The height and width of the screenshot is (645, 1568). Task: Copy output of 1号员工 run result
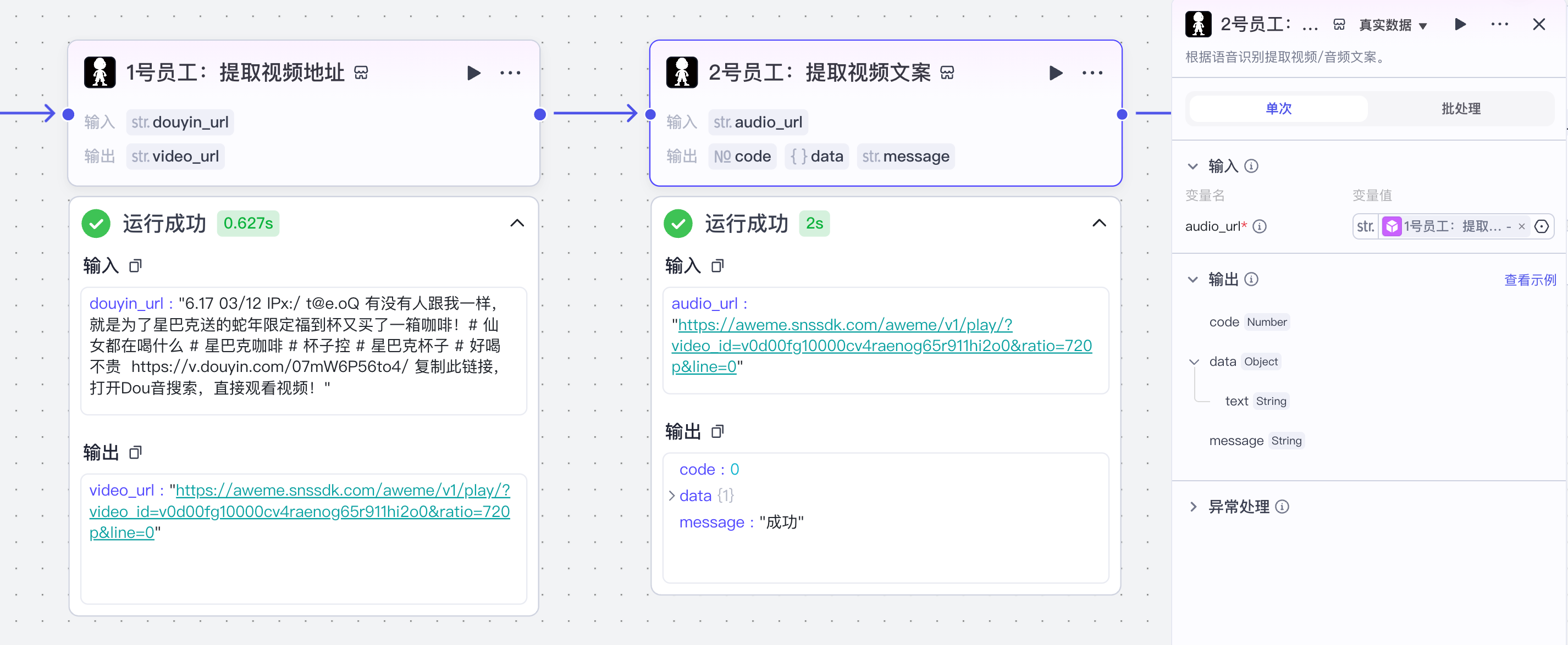pyautogui.click(x=135, y=453)
